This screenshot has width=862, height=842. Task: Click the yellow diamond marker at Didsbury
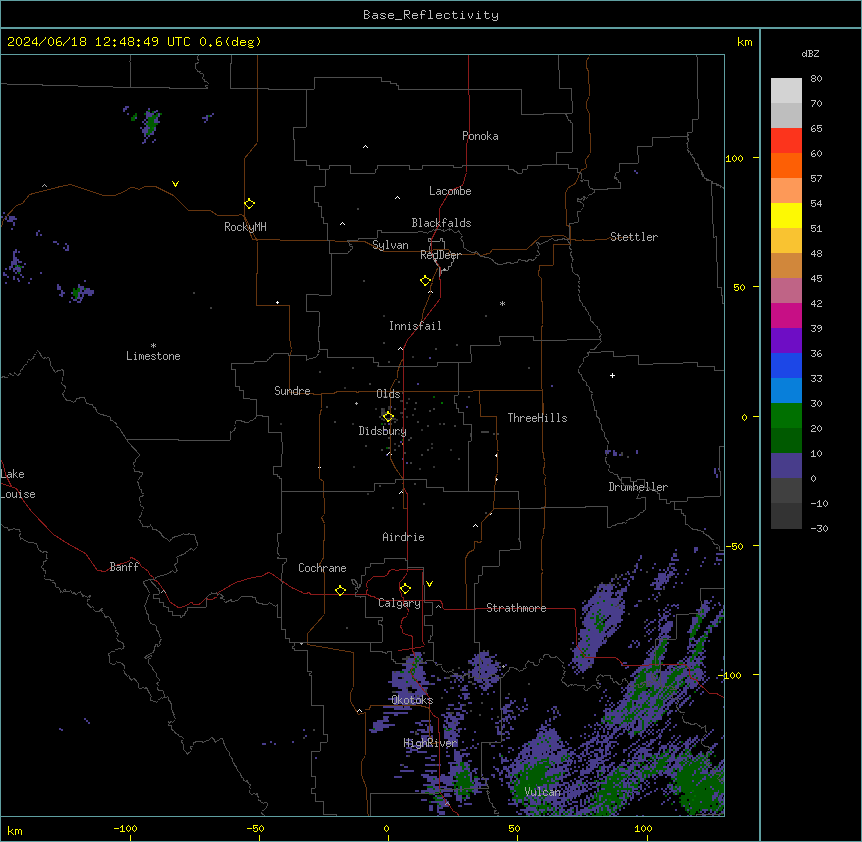tap(389, 417)
